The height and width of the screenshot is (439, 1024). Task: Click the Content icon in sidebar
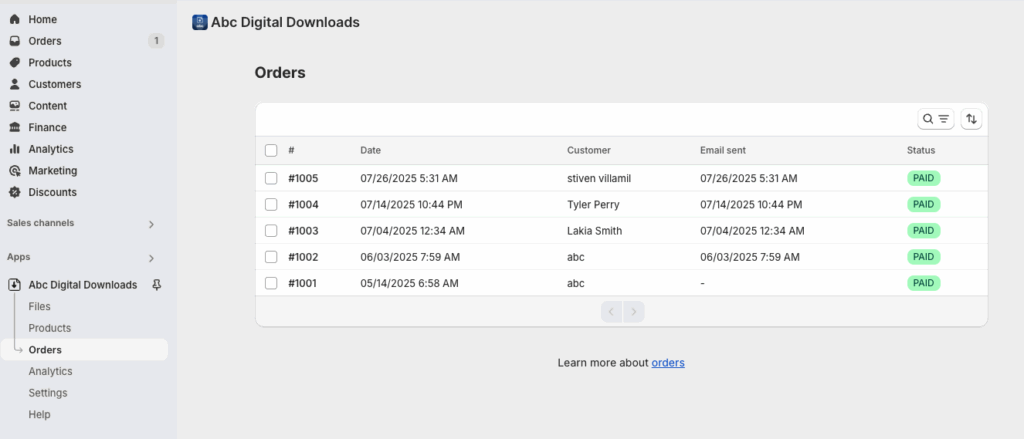coord(14,106)
